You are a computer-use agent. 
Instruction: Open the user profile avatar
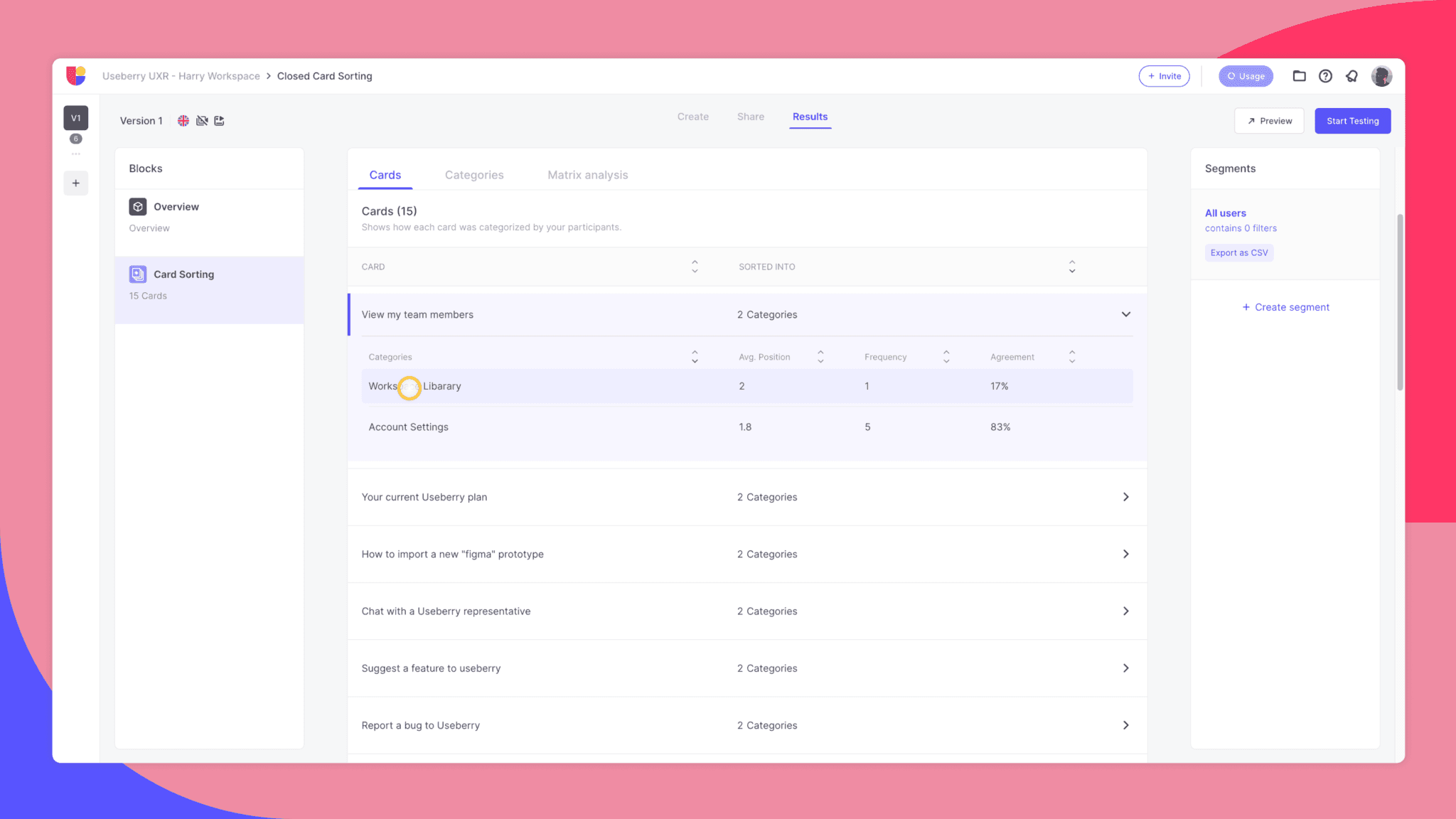[1381, 76]
